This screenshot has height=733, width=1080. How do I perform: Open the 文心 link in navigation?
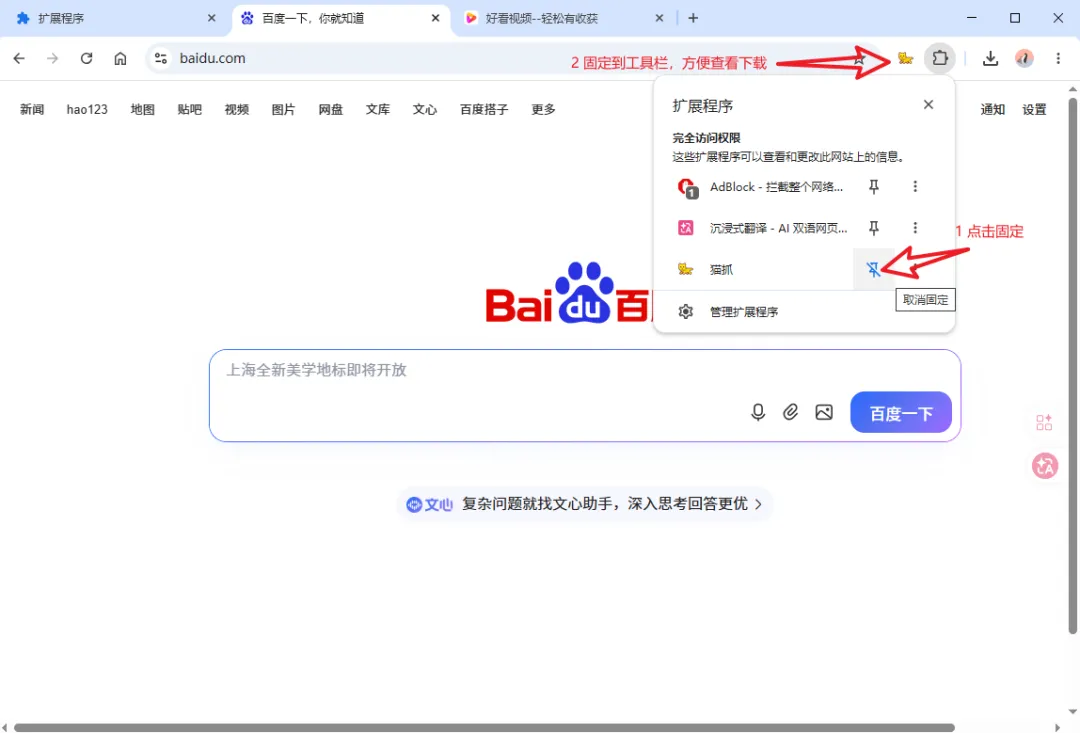click(x=424, y=110)
